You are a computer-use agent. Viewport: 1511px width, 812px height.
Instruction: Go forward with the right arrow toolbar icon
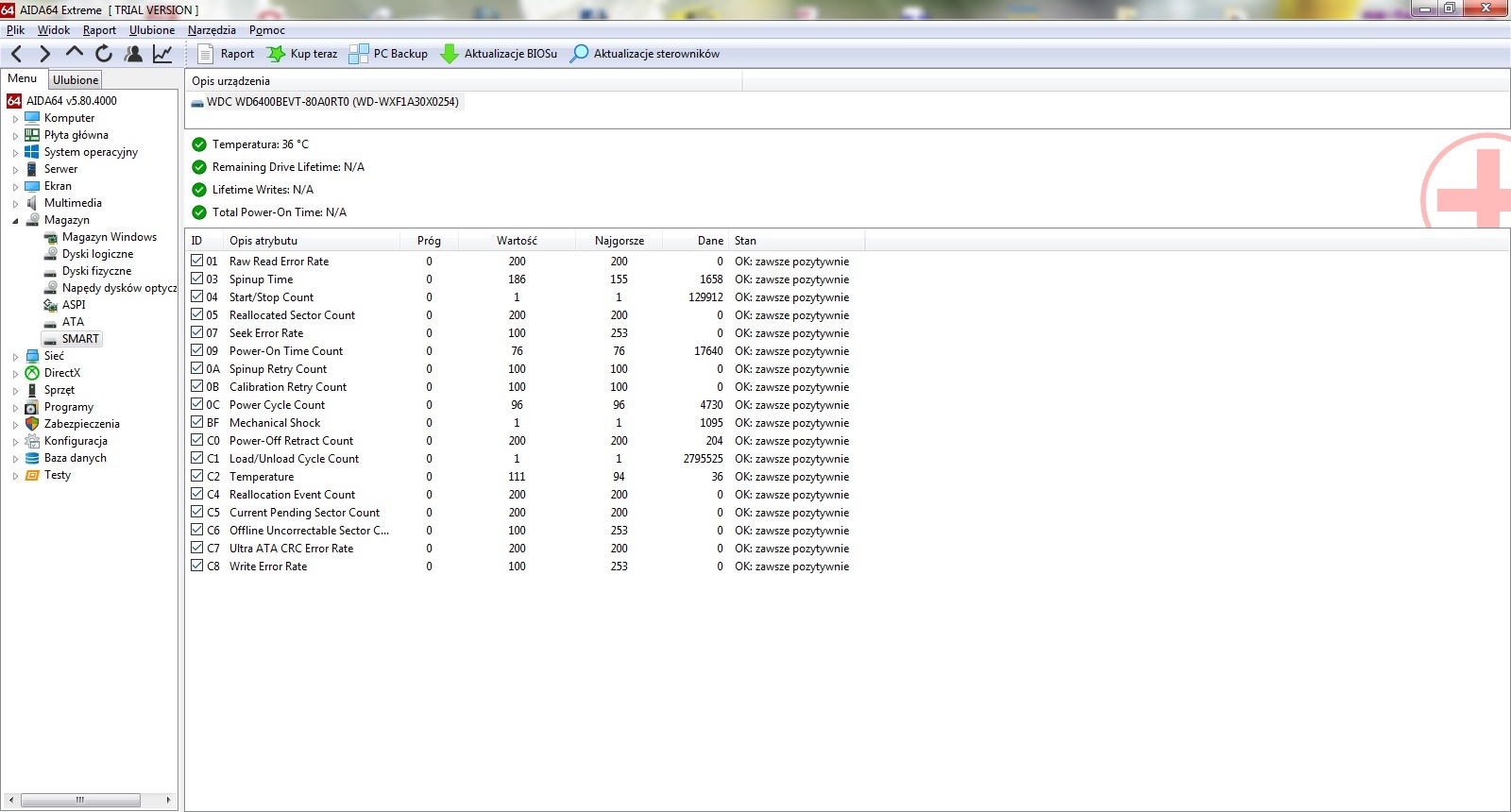coord(44,54)
